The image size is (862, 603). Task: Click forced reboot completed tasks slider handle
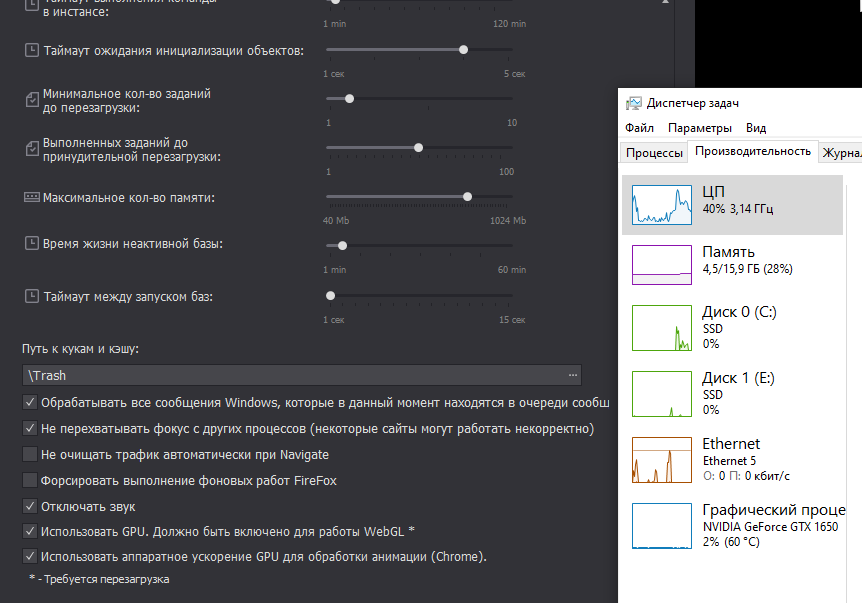[418, 148]
